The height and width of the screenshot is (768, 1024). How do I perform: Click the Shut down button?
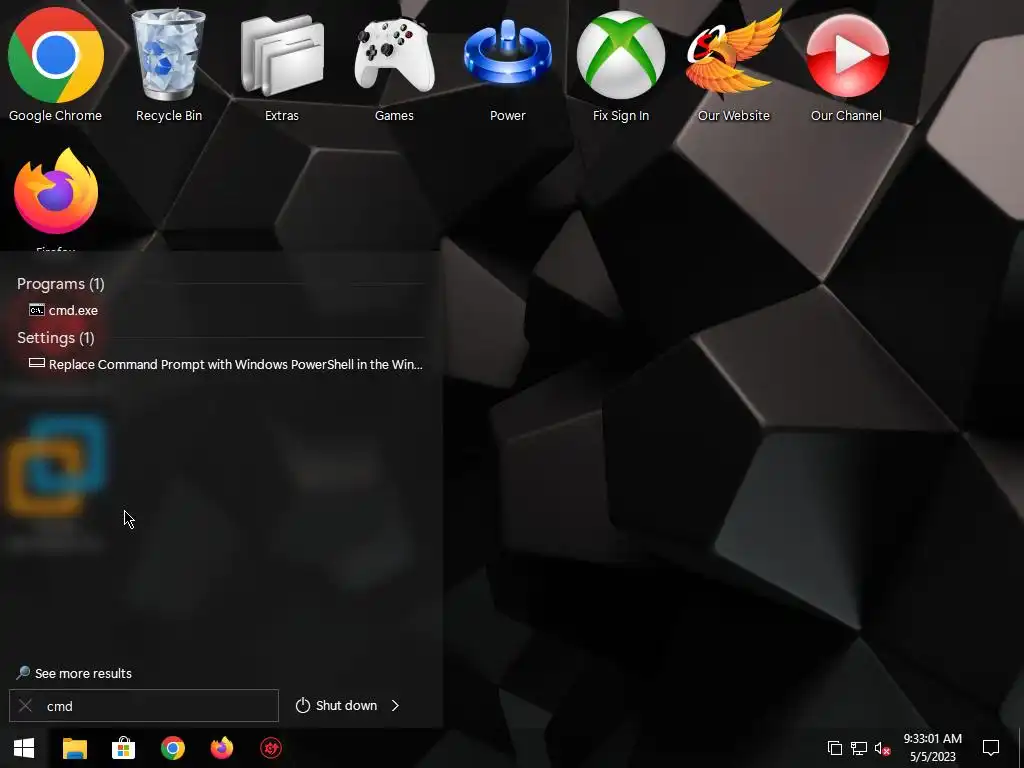(336, 706)
